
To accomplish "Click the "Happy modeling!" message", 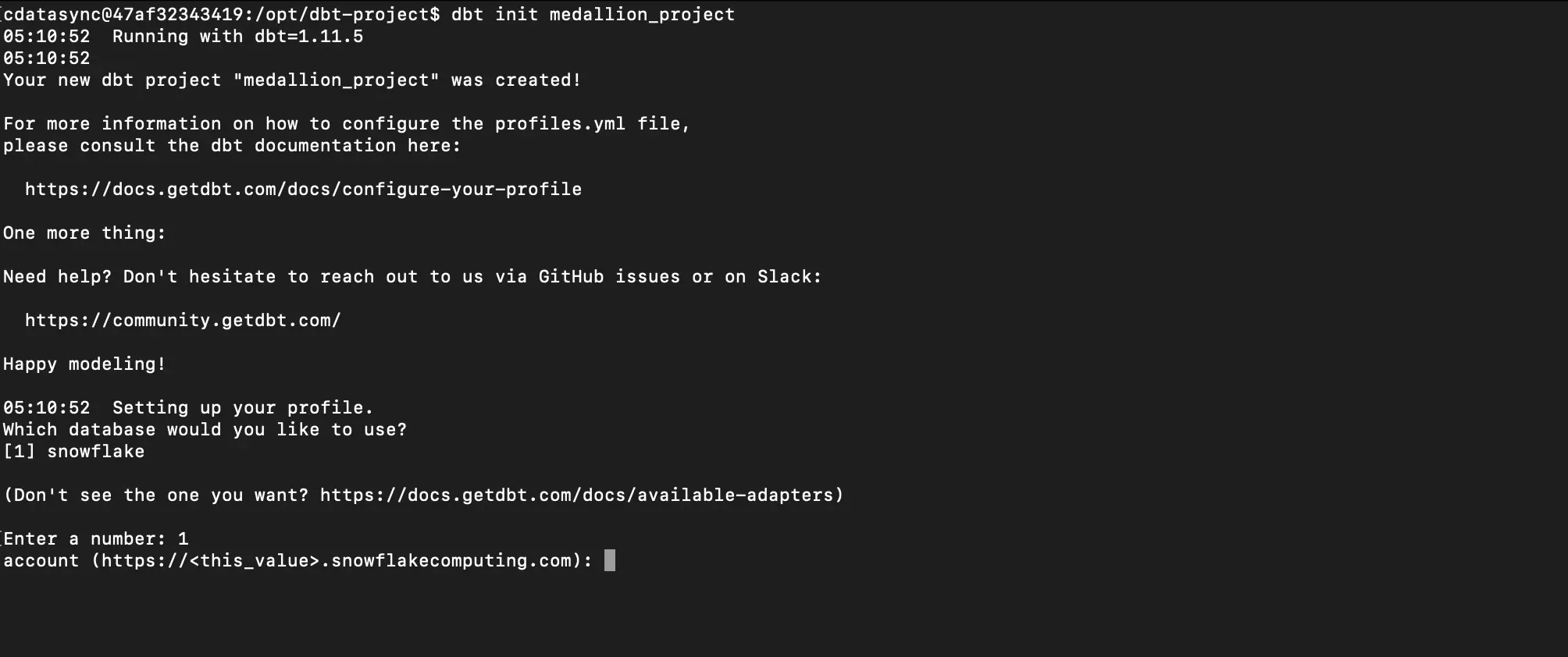I will tap(84, 364).
